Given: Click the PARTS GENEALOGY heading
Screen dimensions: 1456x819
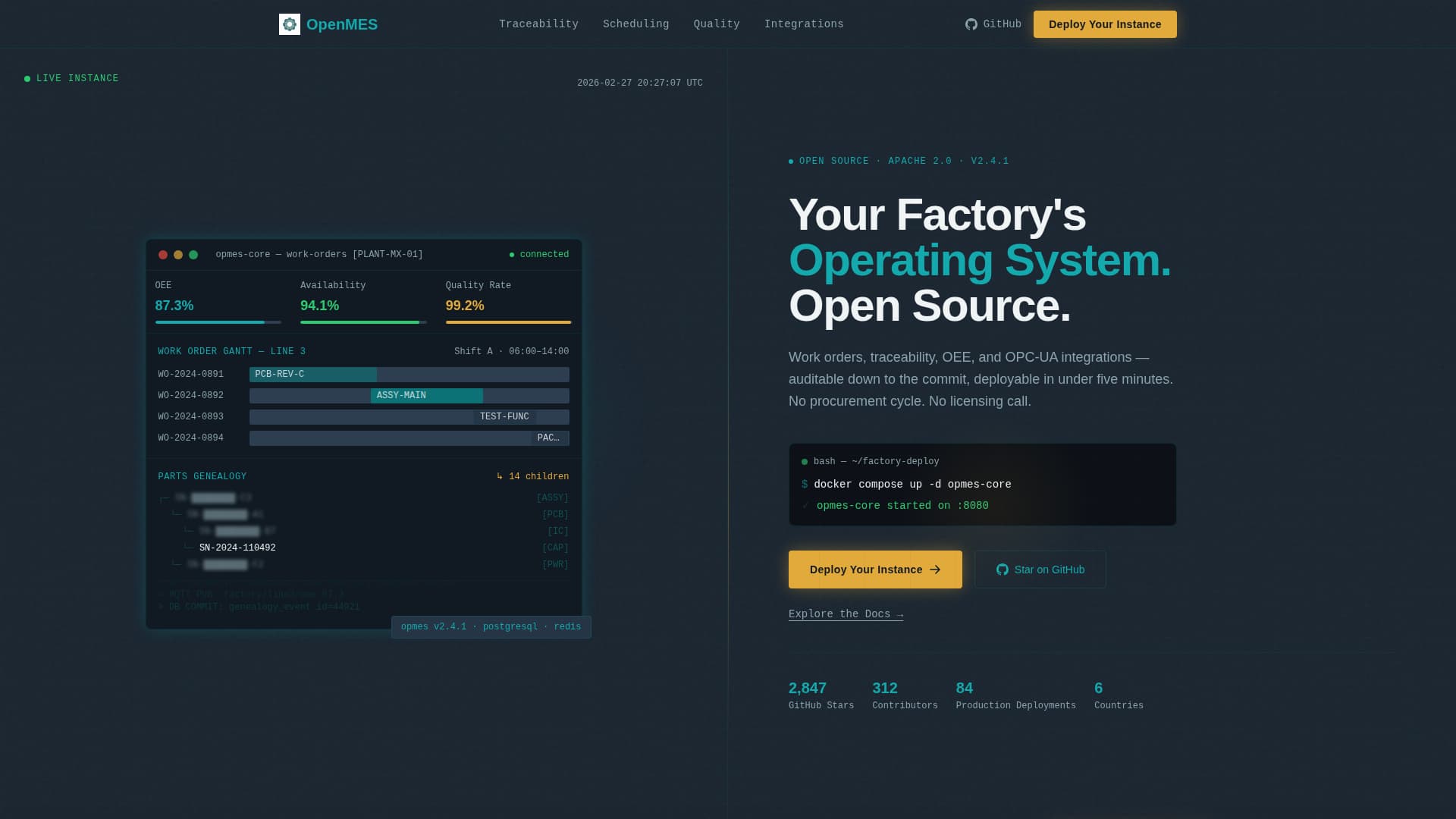Looking at the screenshot, I should (x=202, y=477).
